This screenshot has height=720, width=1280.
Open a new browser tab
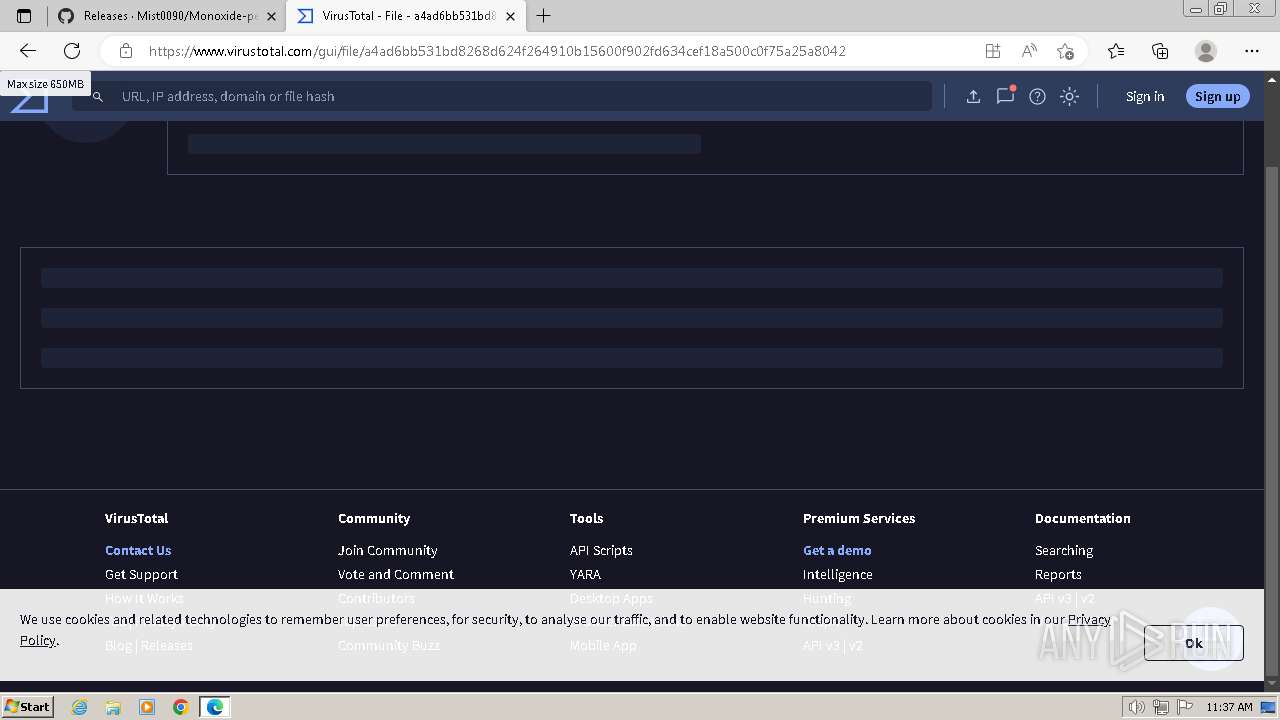tap(544, 16)
